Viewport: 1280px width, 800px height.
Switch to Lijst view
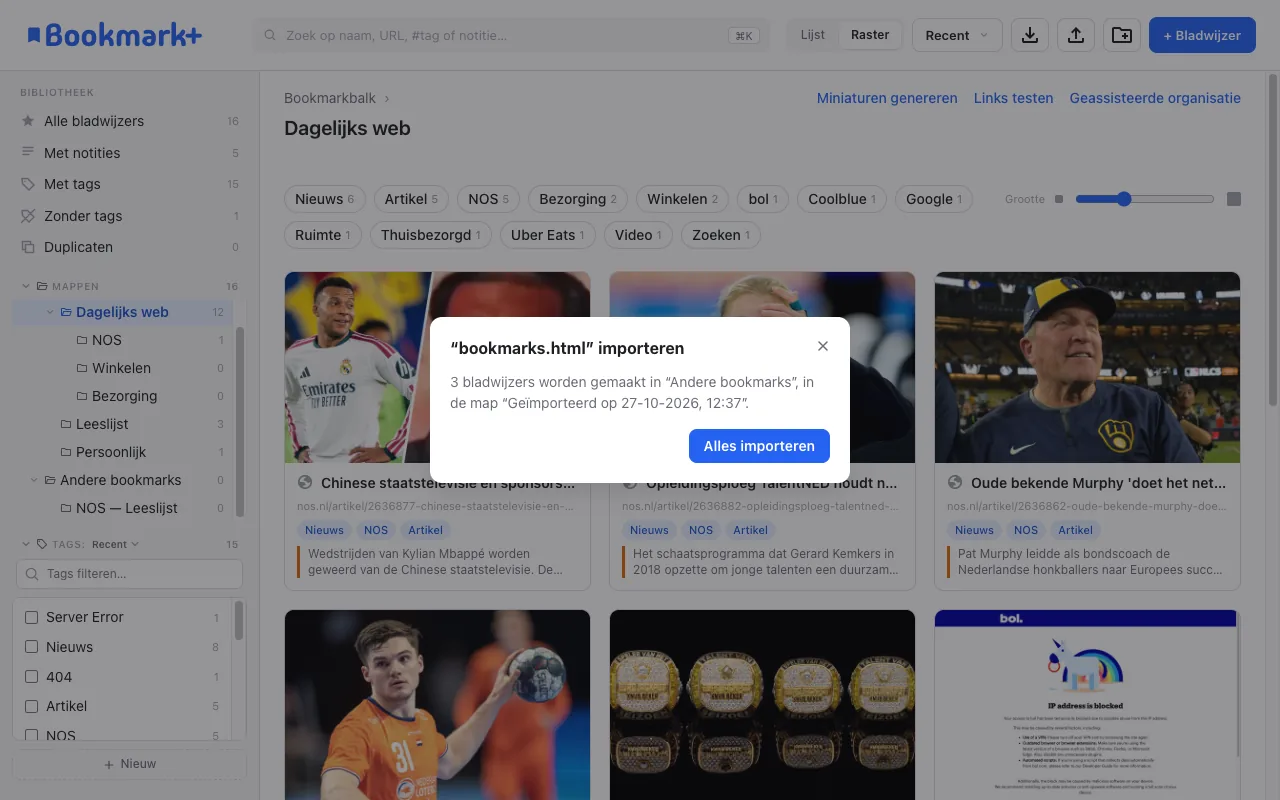coord(813,35)
